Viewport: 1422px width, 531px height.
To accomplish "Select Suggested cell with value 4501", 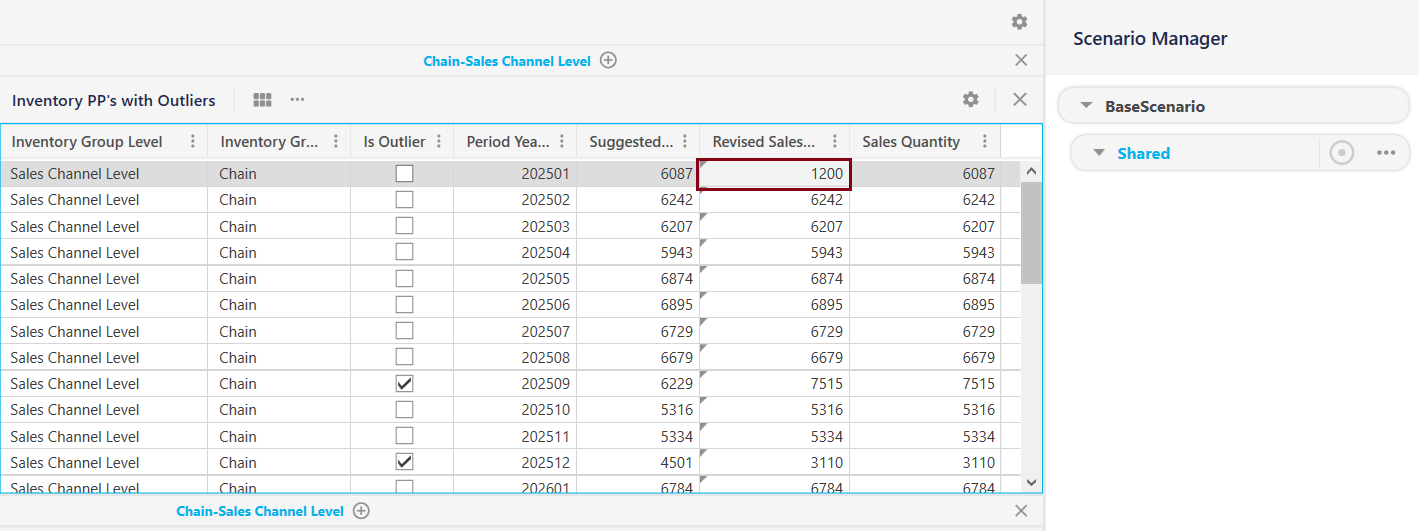I will (637, 462).
